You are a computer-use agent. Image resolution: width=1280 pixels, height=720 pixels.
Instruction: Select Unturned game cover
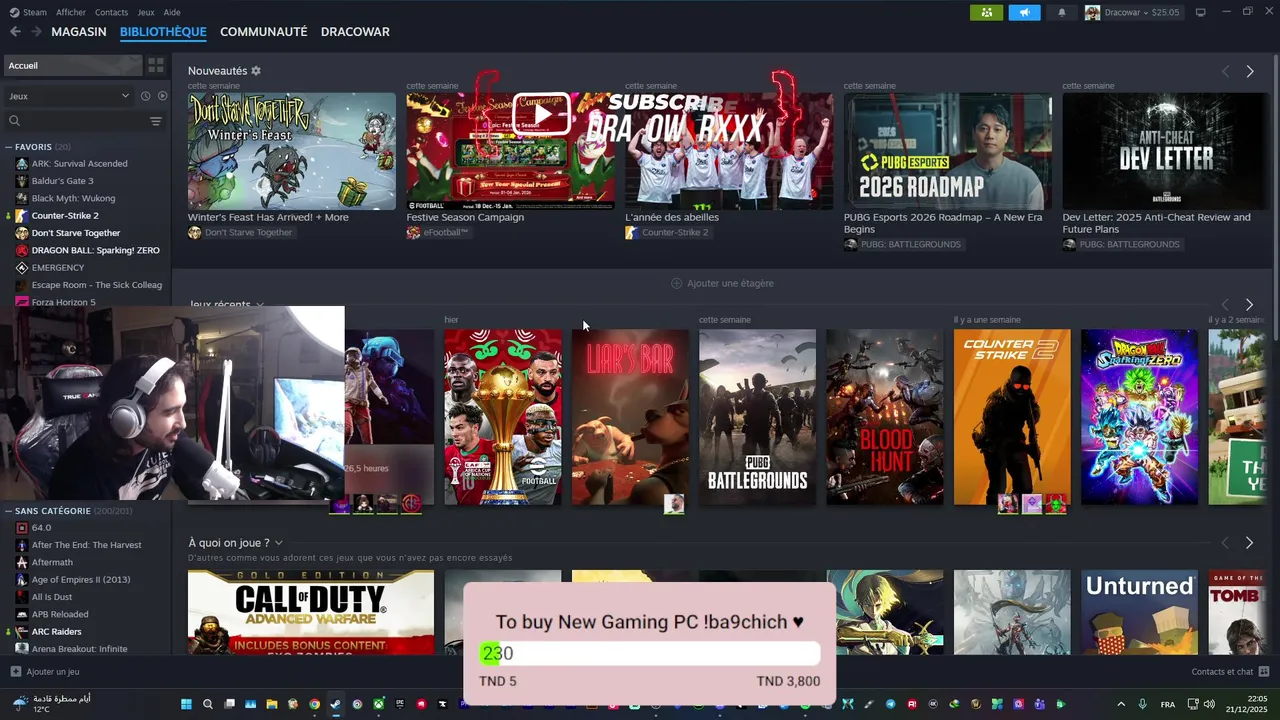pyautogui.click(x=1138, y=612)
